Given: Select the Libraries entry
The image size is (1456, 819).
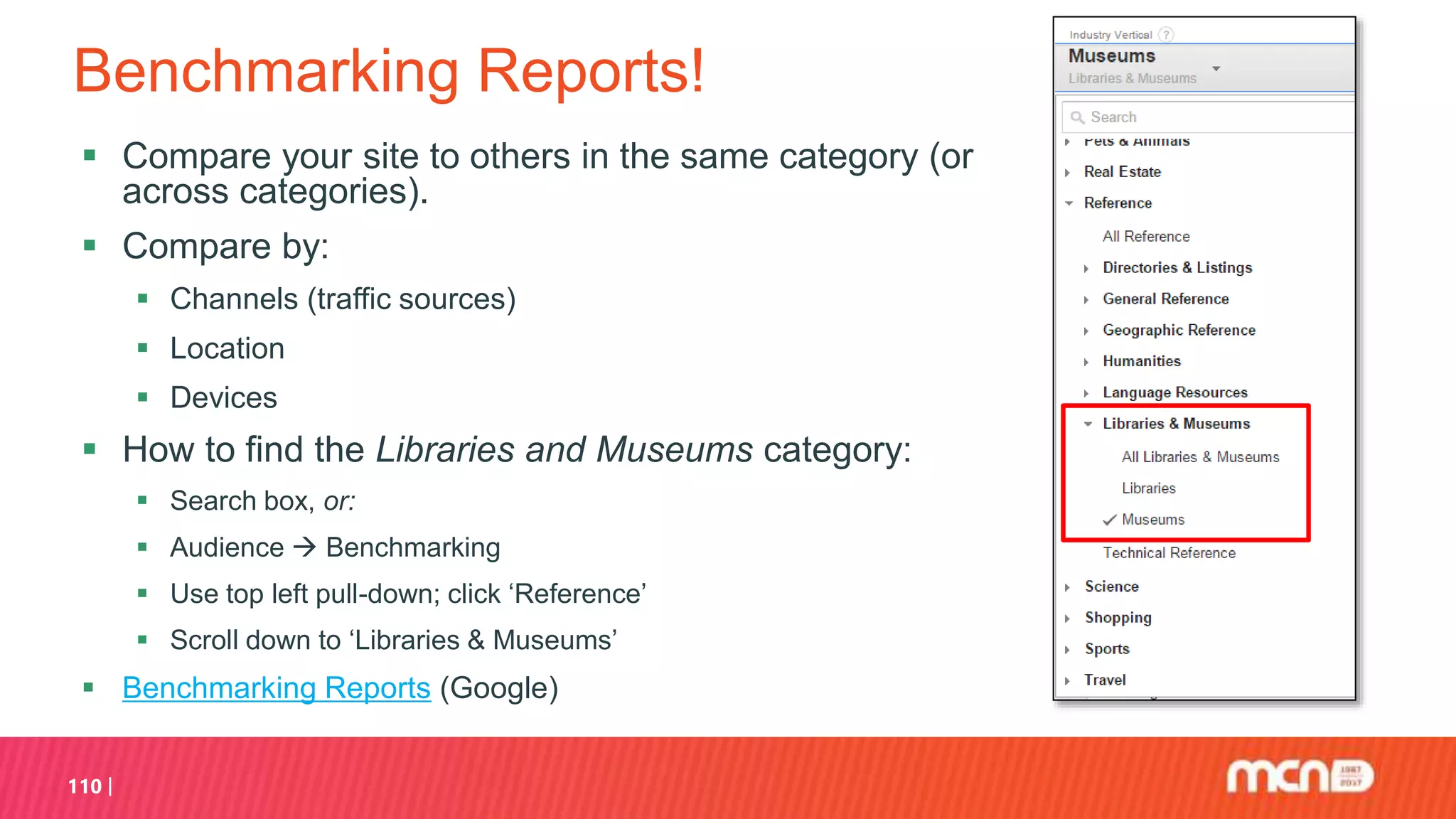Looking at the screenshot, I should [x=1148, y=488].
